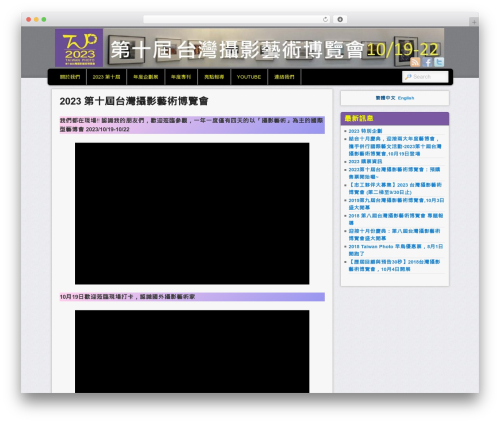Image resolution: width=500 pixels, height=423 pixels.
Task: Click the Search input field
Action: tap(425, 77)
